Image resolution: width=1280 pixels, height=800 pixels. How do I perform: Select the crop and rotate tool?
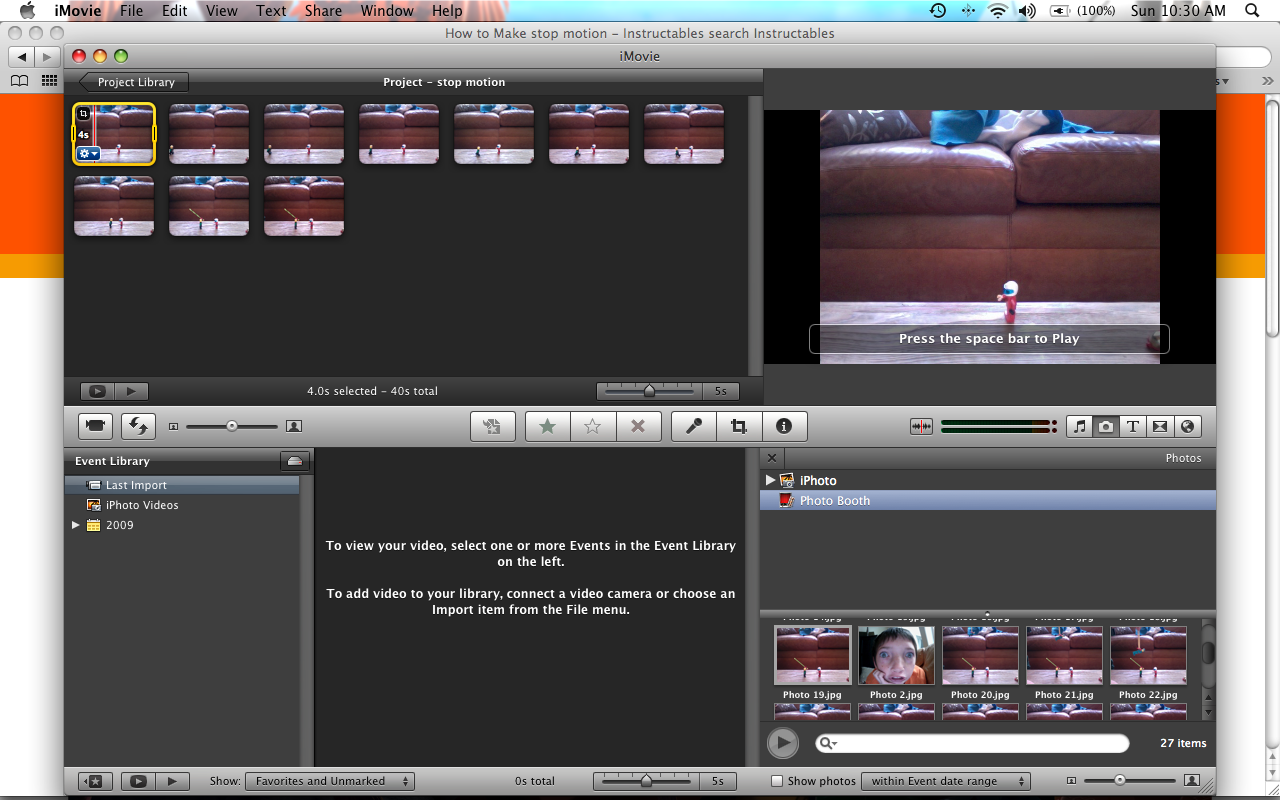pyautogui.click(x=739, y=426)
